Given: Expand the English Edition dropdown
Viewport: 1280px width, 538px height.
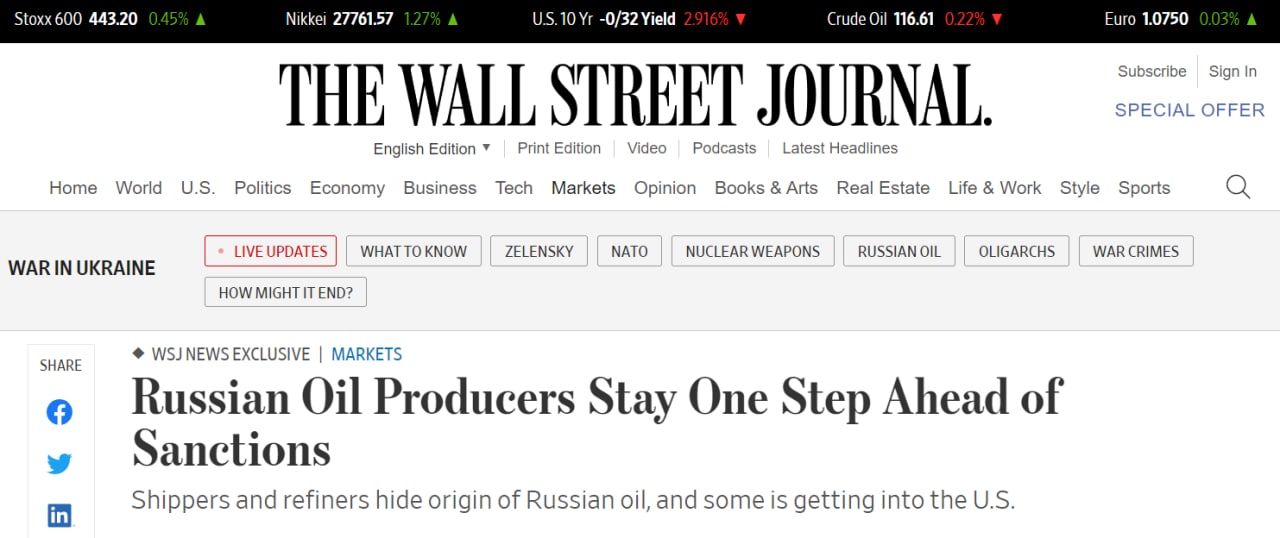Looking at the screenshot, I should [x=432, y=149].
